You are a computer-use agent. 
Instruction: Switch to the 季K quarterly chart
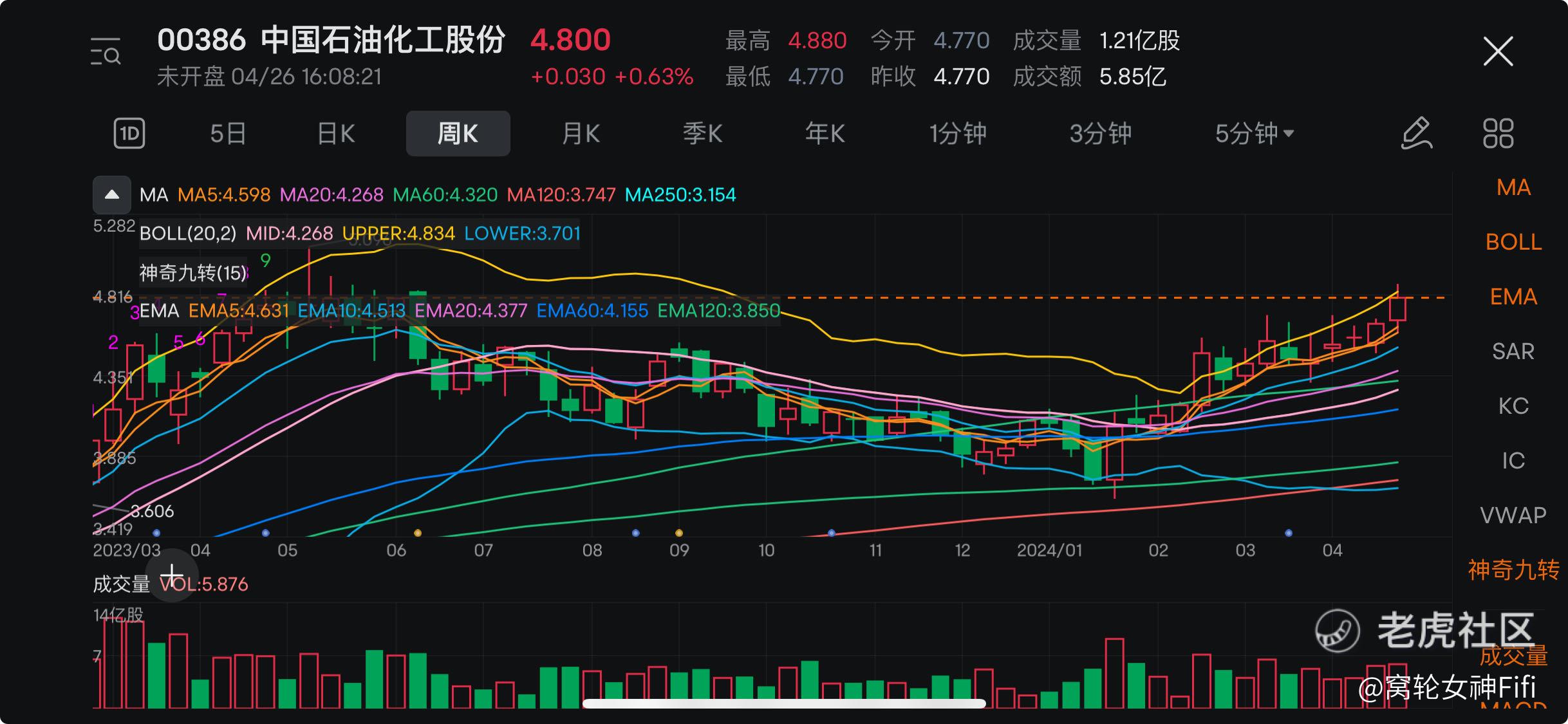(x=702, y=134)
